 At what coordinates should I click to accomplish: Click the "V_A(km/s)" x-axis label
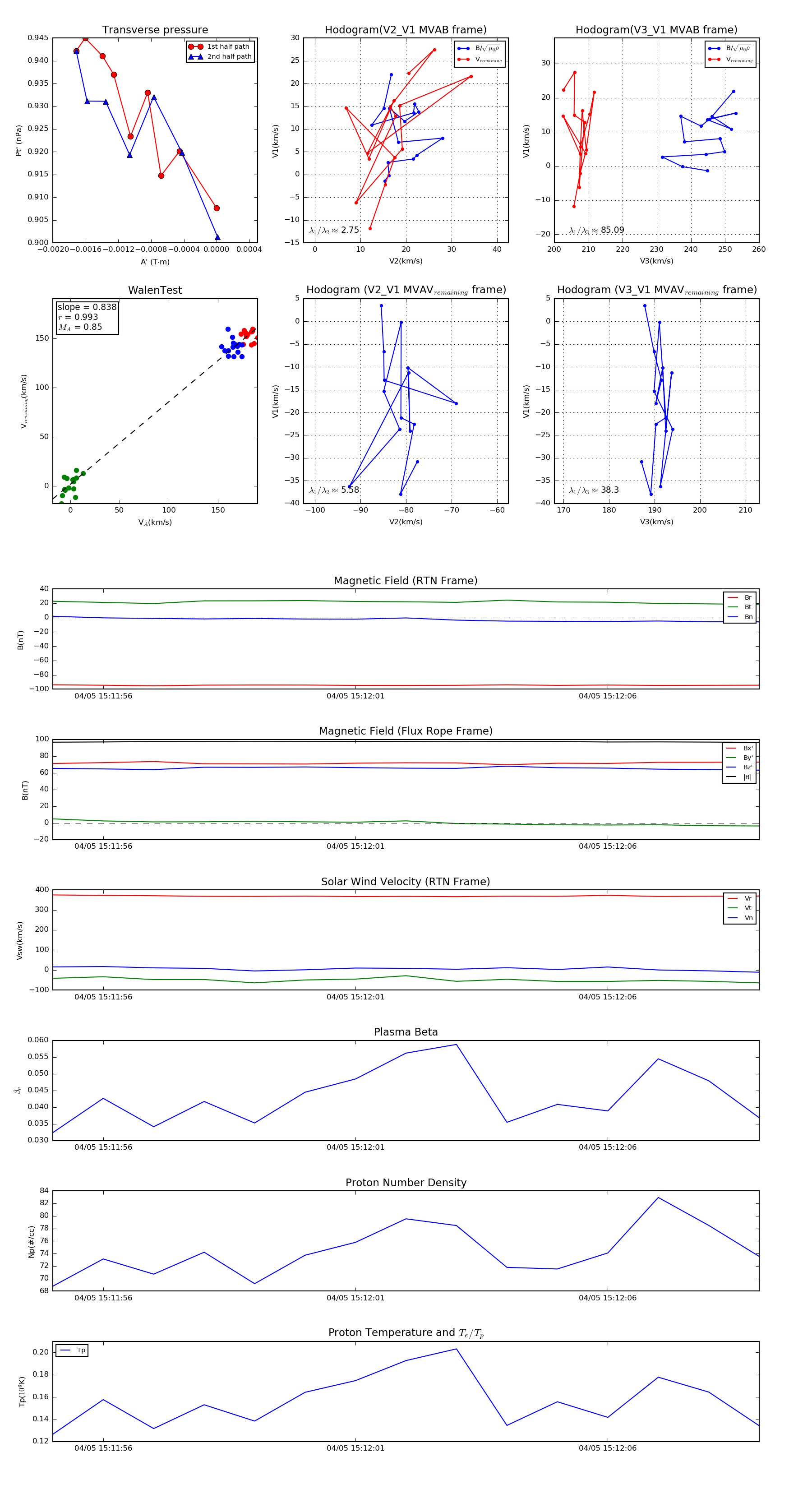155,522
